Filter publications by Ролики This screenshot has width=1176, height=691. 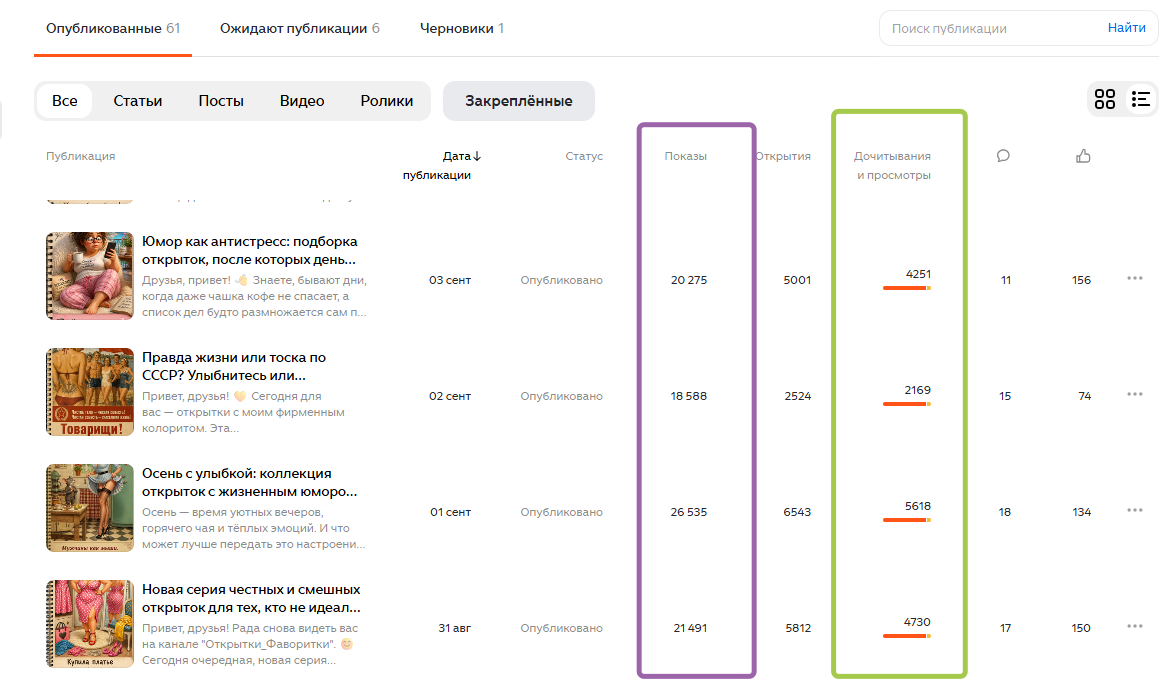(387, 101)
